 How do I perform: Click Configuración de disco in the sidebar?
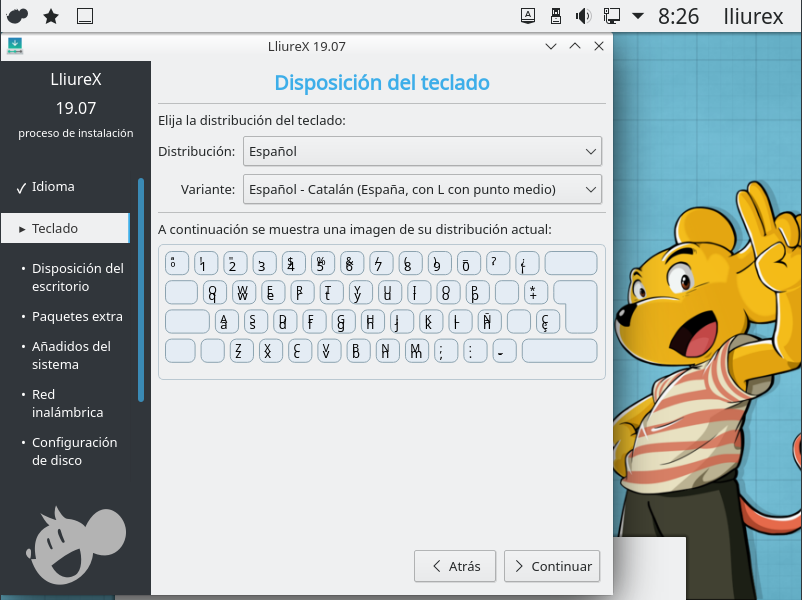[x=74, y=452]
